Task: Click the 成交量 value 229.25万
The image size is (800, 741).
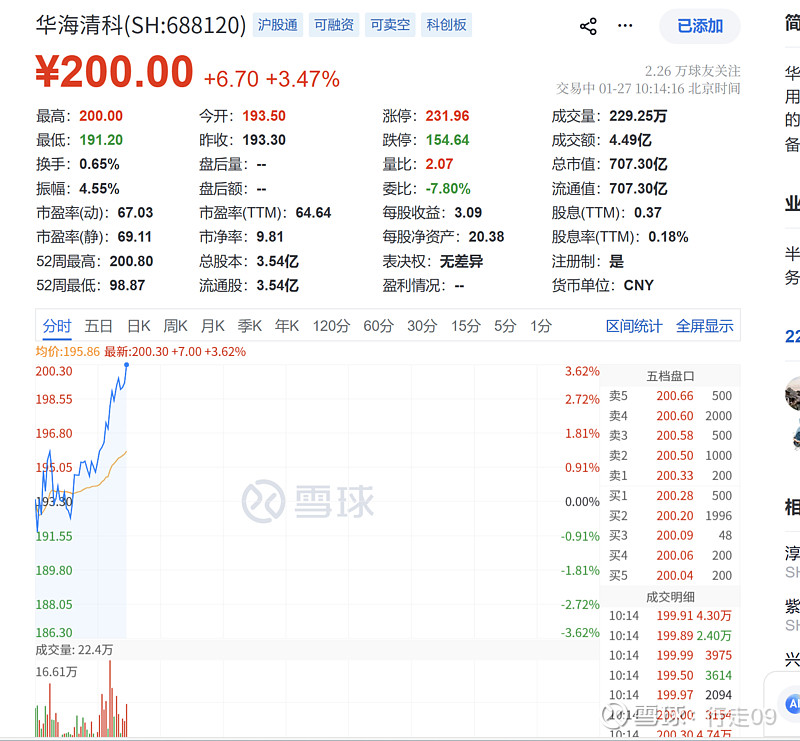Action: click(638, 116)
